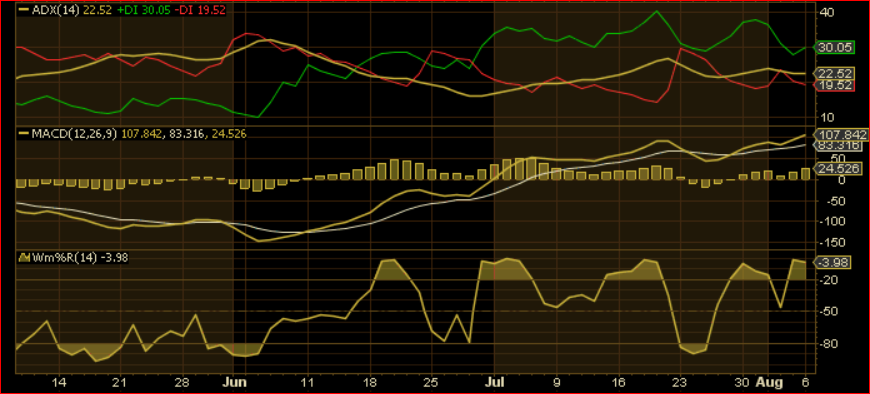Image resolution: width=870 pixels, height=394 pixels.
Task: Click the Jun label on date axis
Action: [x=234, y=382]
